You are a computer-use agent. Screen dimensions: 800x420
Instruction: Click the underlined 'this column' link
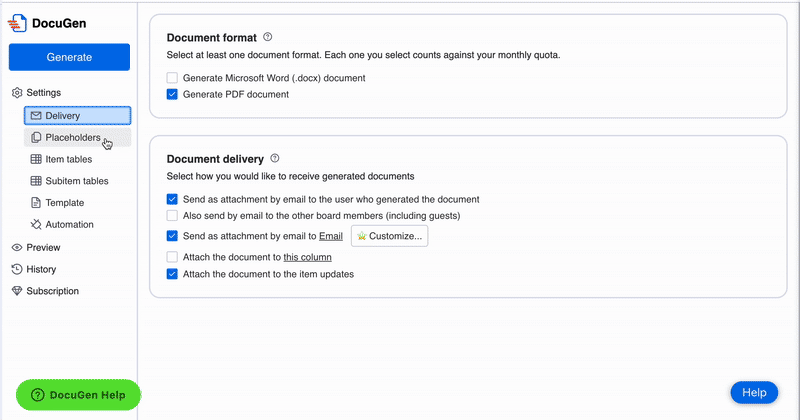point(307,257)
